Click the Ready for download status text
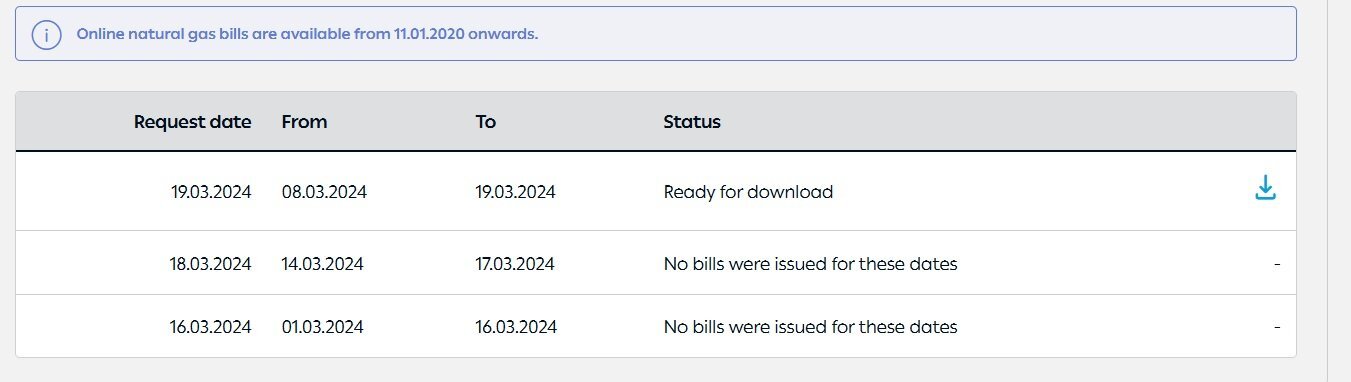The image size is (1351, 382). click(748, 192)
